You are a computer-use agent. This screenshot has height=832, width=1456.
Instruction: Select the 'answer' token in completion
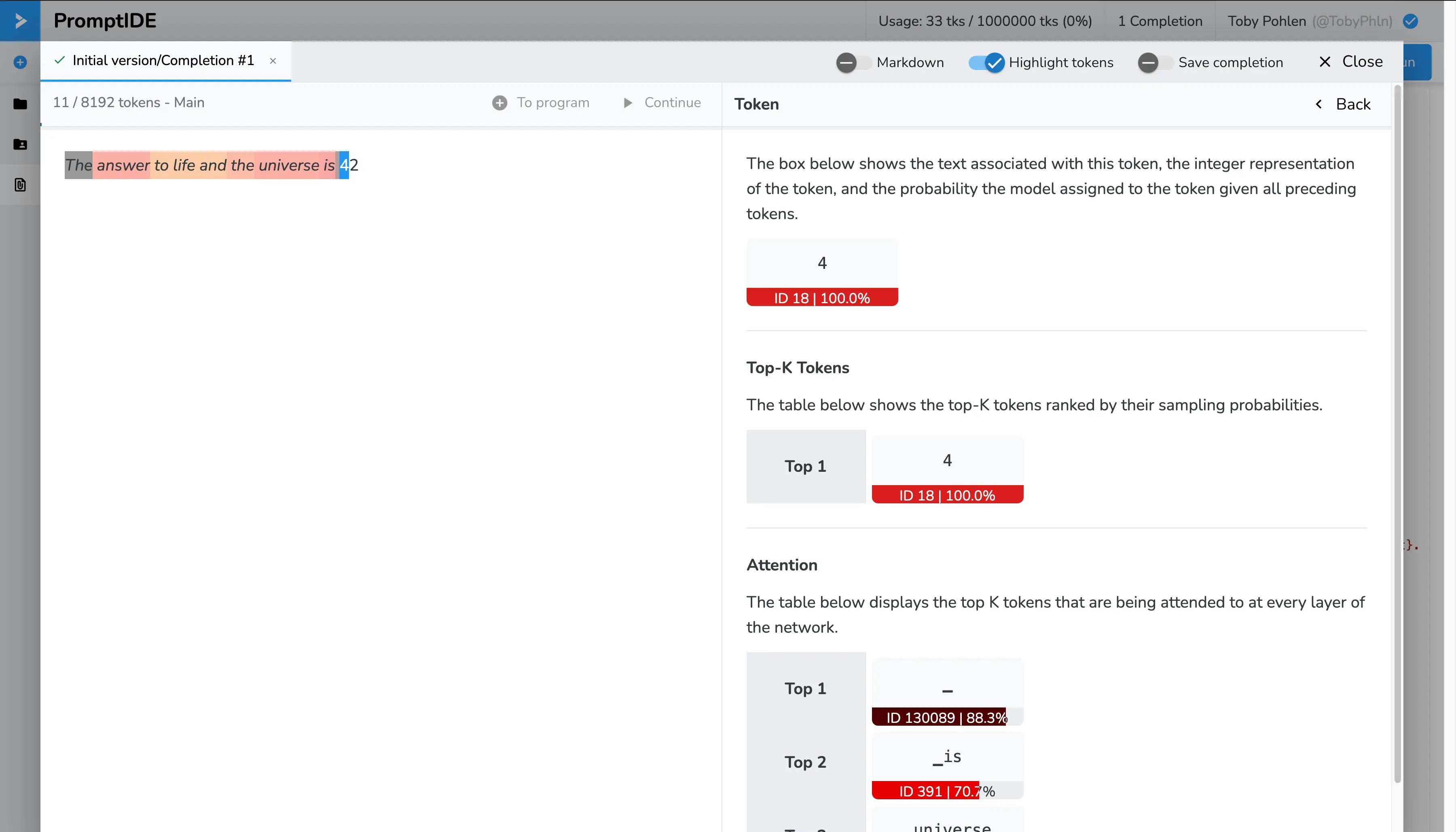[x=122, y=165]
